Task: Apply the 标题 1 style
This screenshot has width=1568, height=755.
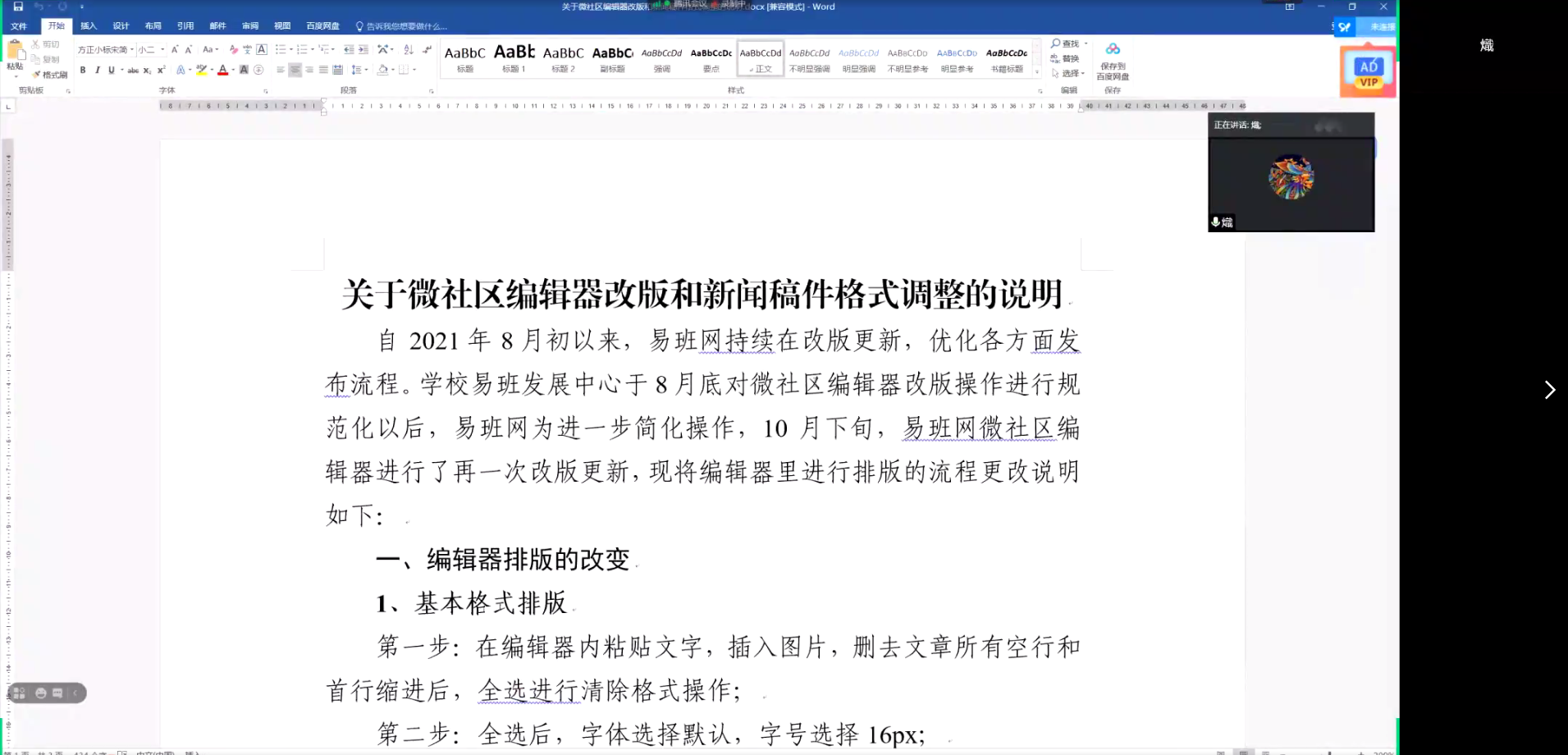Action: [514, 58]
